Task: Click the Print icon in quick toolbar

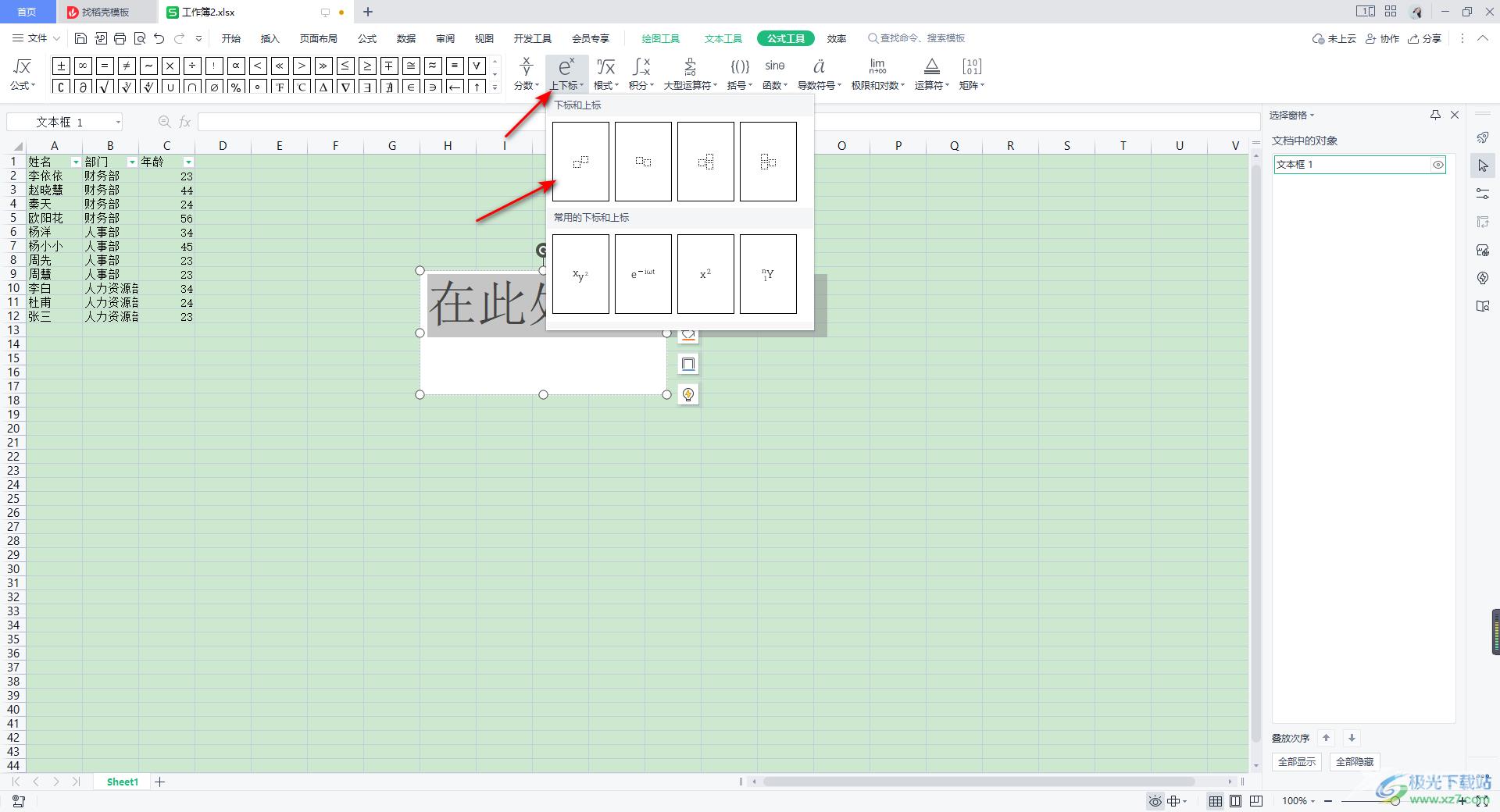Action: coord(120,38)
